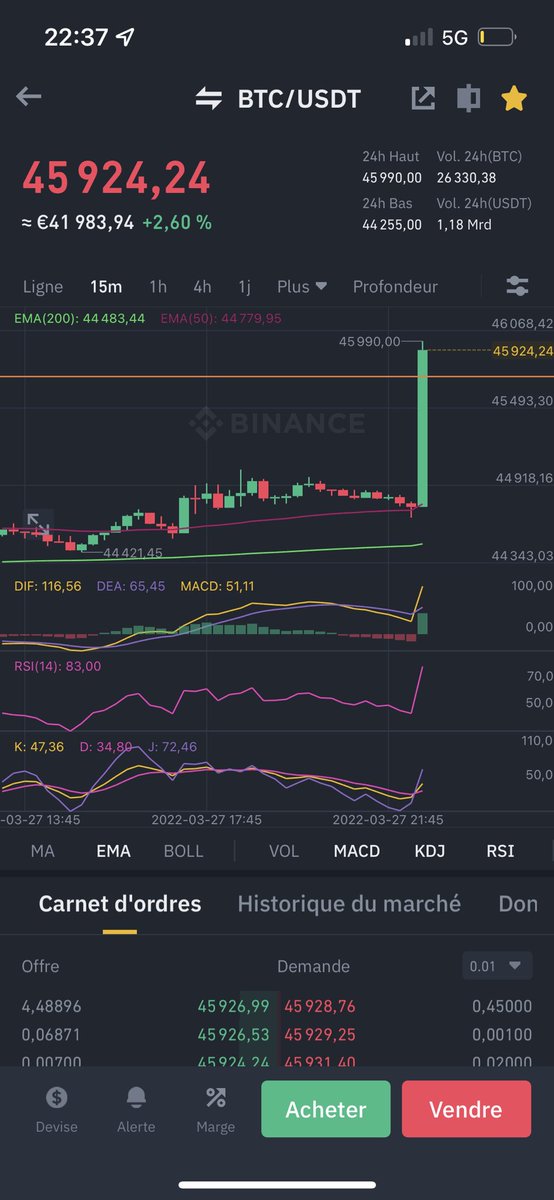Viewport: 554px width, 1200px height.
Task: Tap the Marge percent icon
Action: coord(215,1097)
